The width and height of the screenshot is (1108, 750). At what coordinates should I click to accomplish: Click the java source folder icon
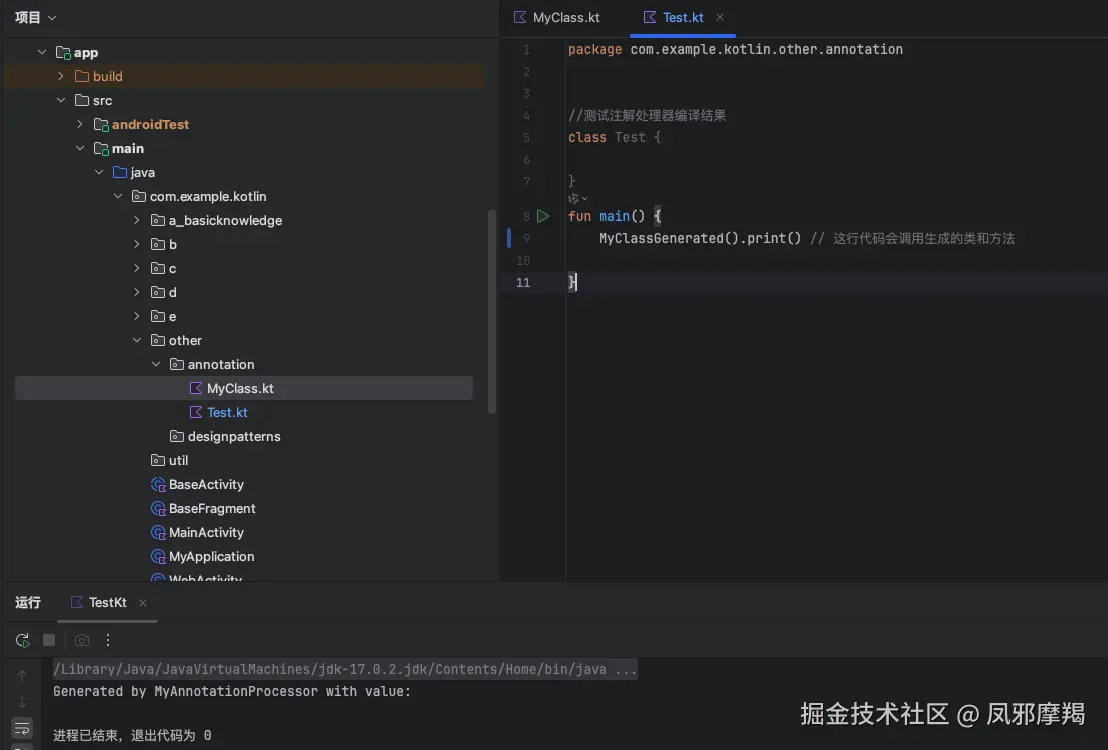(x=120, y=172)
